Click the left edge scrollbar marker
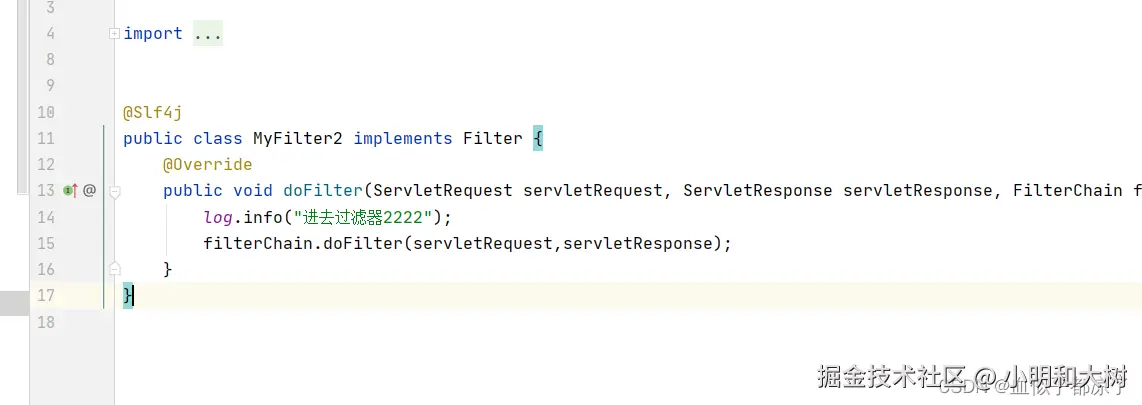Screen dimensions: 1142x405 click(15, 302)
